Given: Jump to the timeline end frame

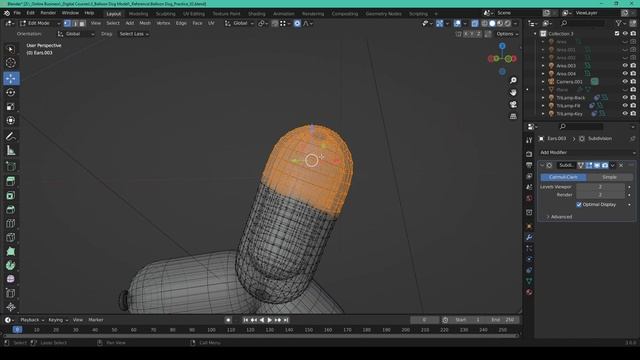Looking at the screenshot, I should click(x=286, y=320).
